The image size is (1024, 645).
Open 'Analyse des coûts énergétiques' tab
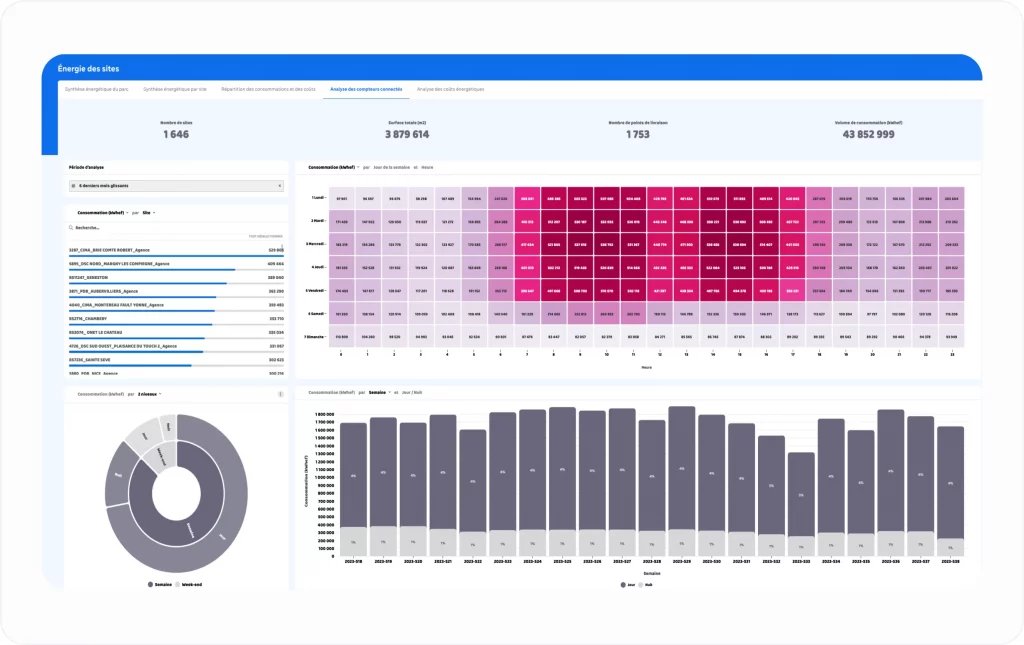coord(450,89)
